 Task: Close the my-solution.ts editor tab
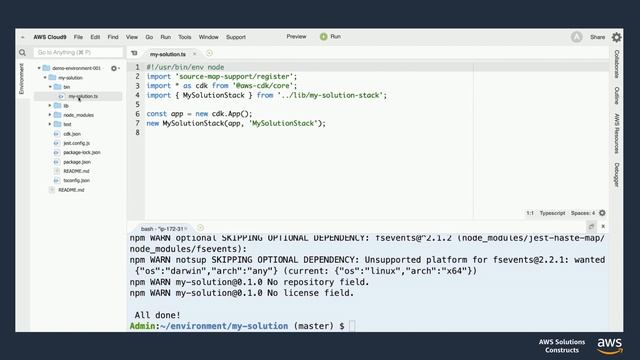pyautogui.click(x=195, y=54)
